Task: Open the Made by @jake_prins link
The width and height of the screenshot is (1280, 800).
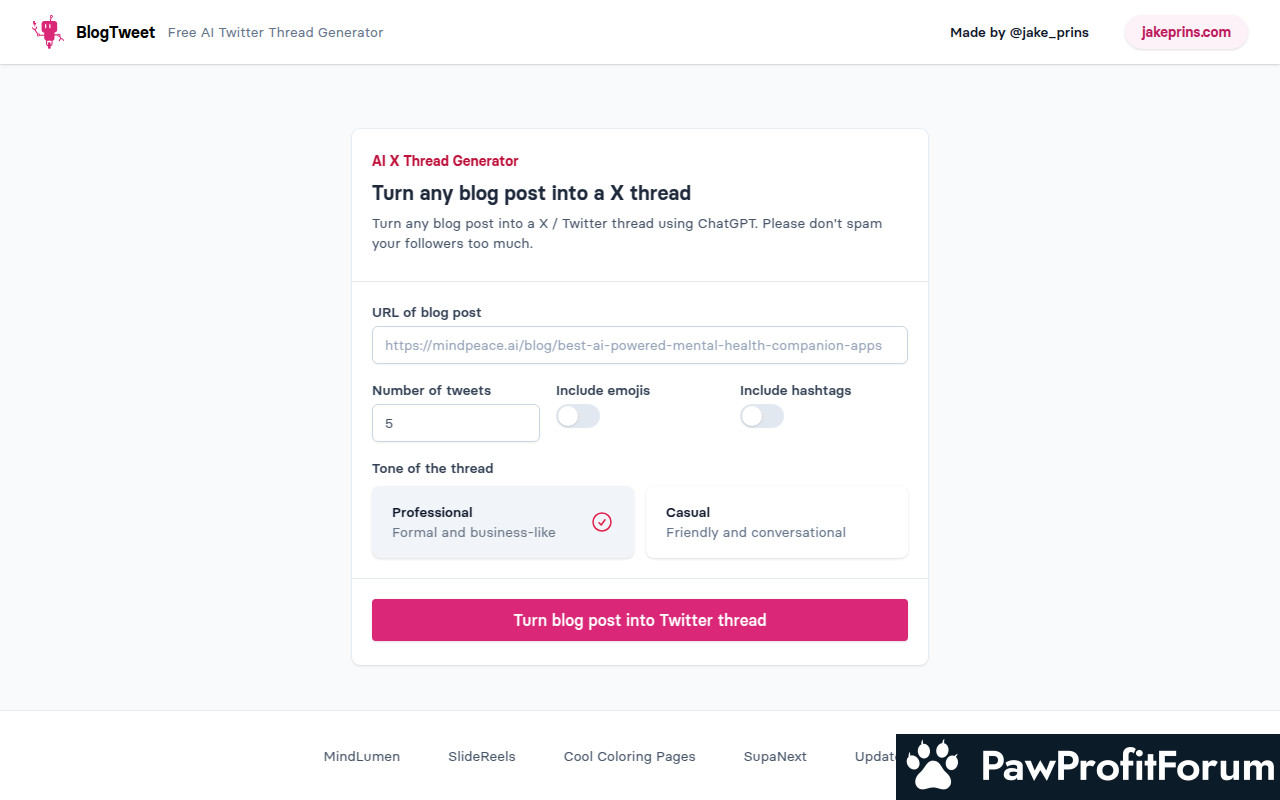Action: coord(1019,32)
